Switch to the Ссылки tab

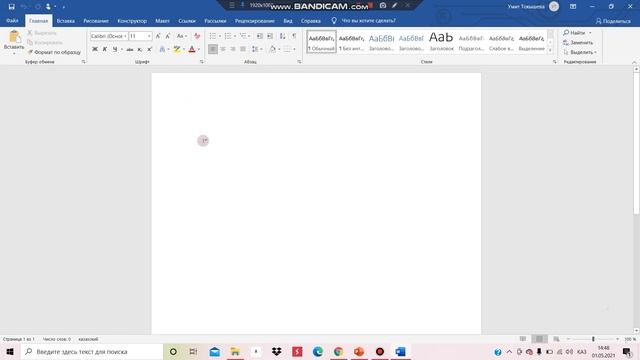click(x=187, y=21)
